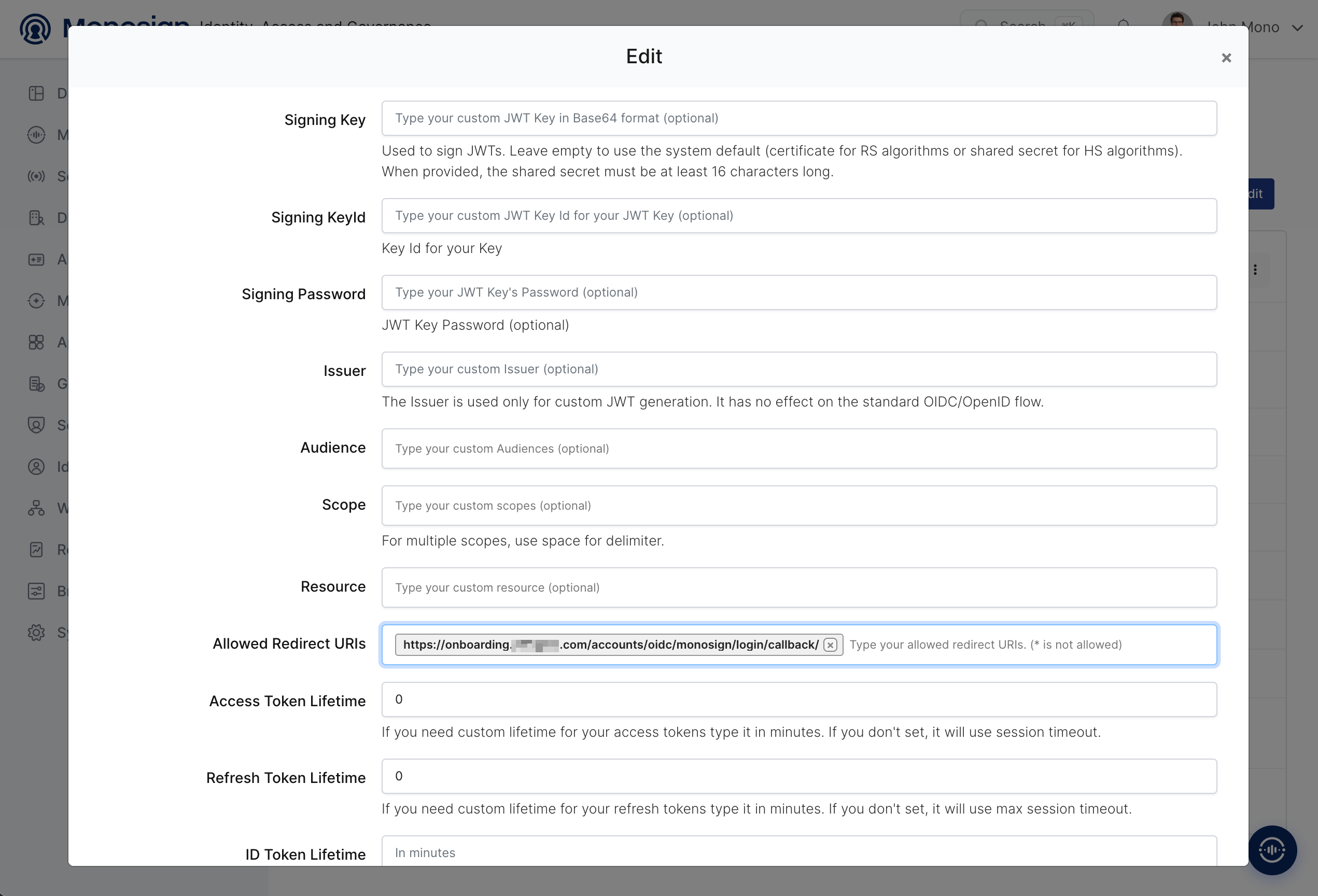Focus the Issuer input field
This screenshot has width=1318, height=896.
[x=798, y=369]
